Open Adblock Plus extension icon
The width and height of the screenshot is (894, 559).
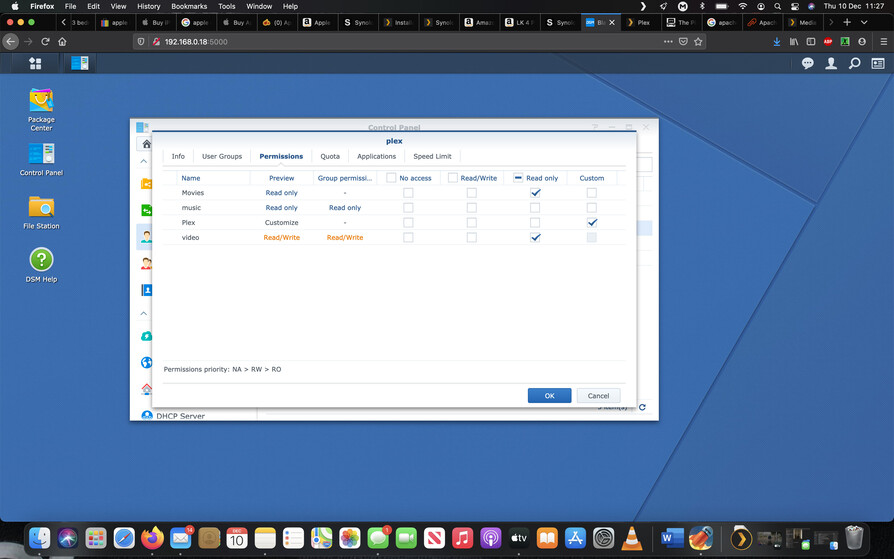point(828,42)
